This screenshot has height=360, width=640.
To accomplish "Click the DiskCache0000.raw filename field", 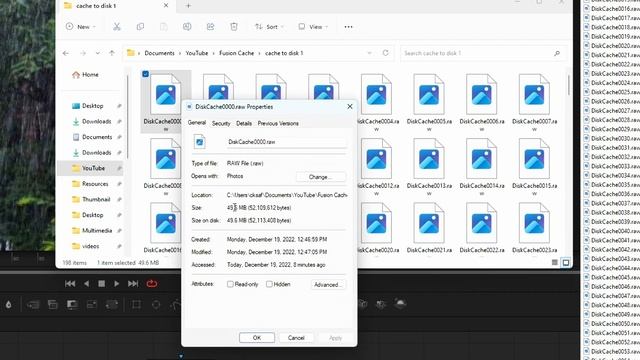I will (287, 142).
